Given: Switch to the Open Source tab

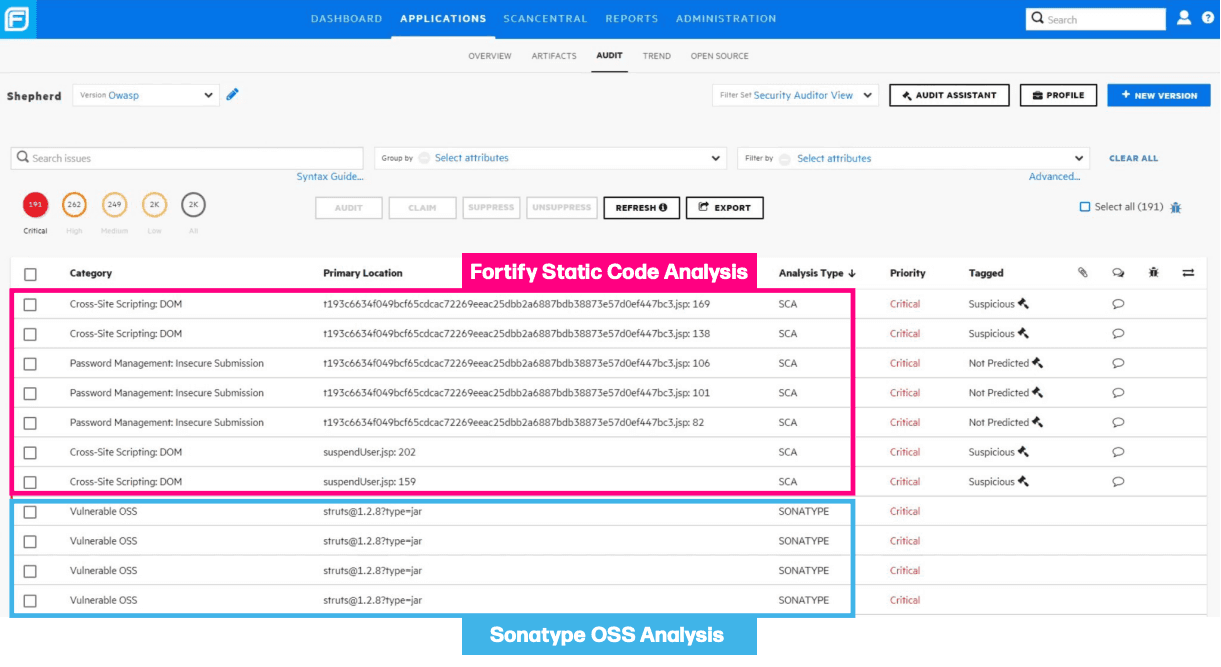Looking at the screenshot, I should (719, 56).
